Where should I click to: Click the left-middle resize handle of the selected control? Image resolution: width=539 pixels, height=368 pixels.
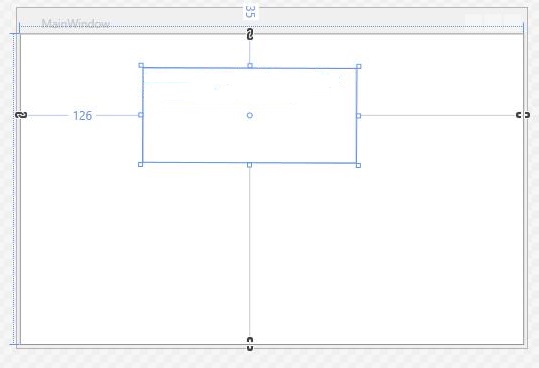141,115
